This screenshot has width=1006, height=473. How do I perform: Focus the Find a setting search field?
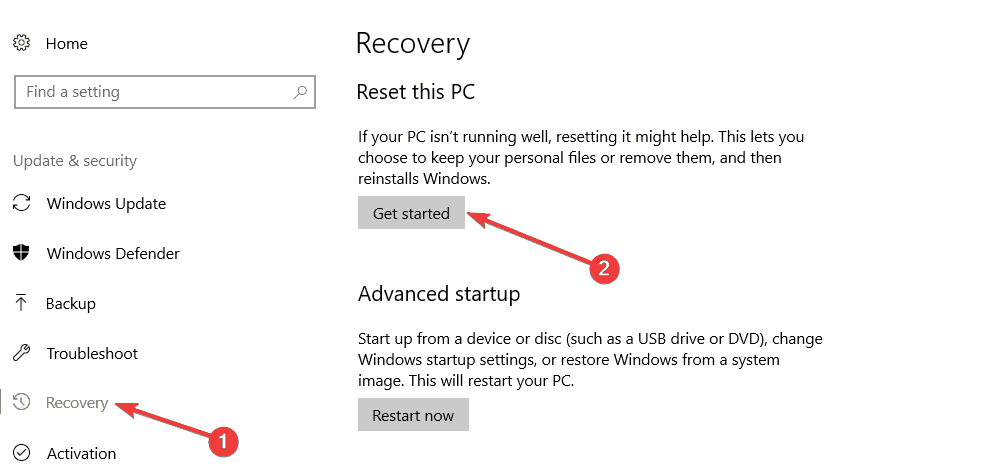click(x=164, y=92)
